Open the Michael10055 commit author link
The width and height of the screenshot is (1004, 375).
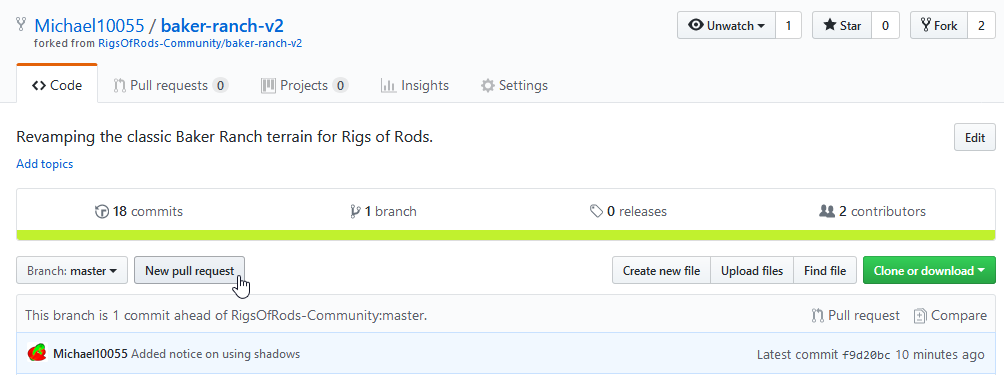click(x=90, y=354)
